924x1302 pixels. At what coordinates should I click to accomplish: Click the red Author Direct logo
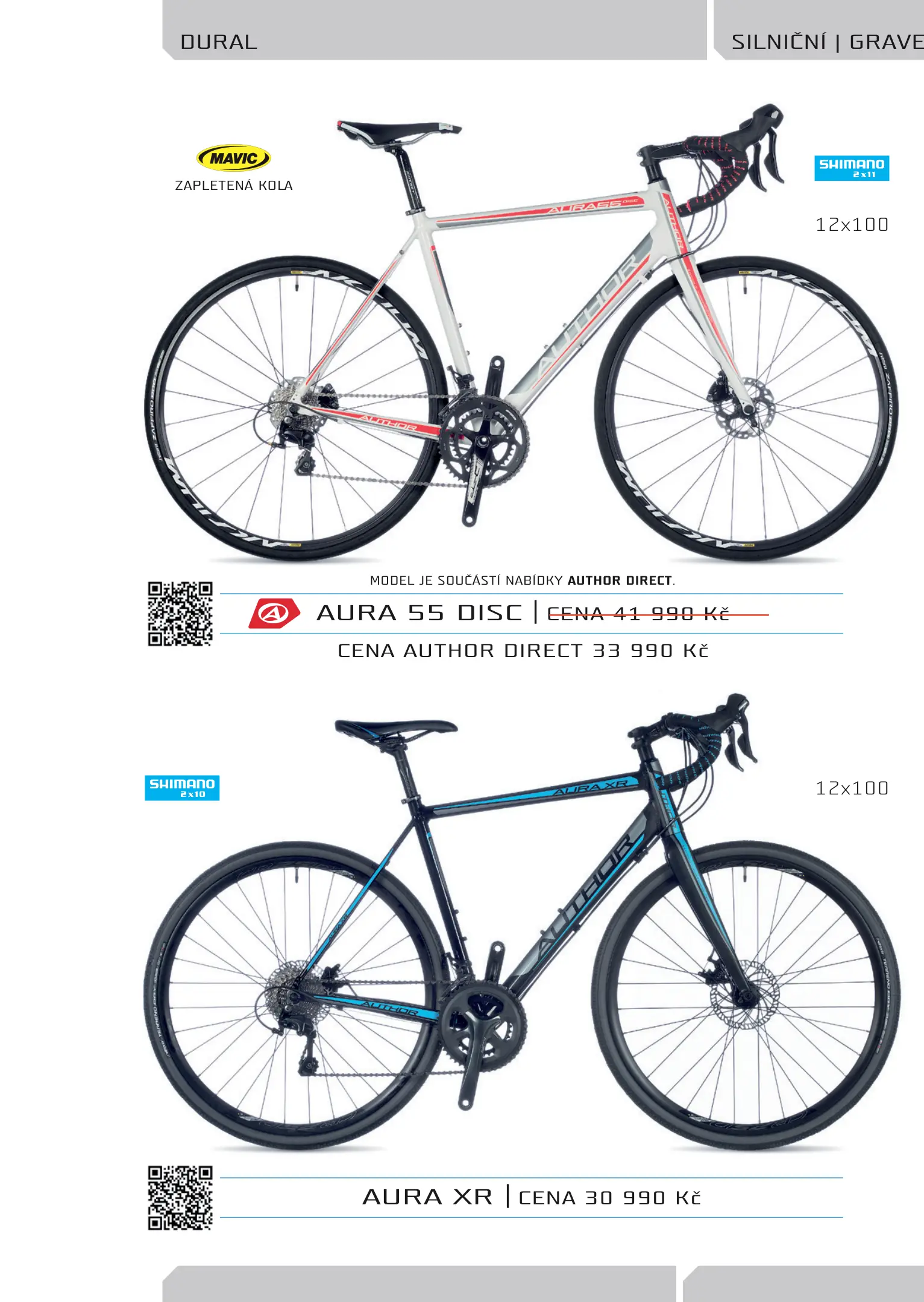(x=274, y=614)
